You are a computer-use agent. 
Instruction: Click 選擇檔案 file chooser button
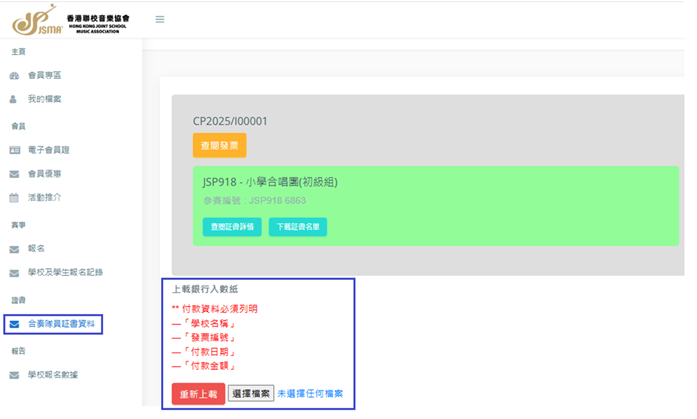pyautogui.click(x=251, y=393)
